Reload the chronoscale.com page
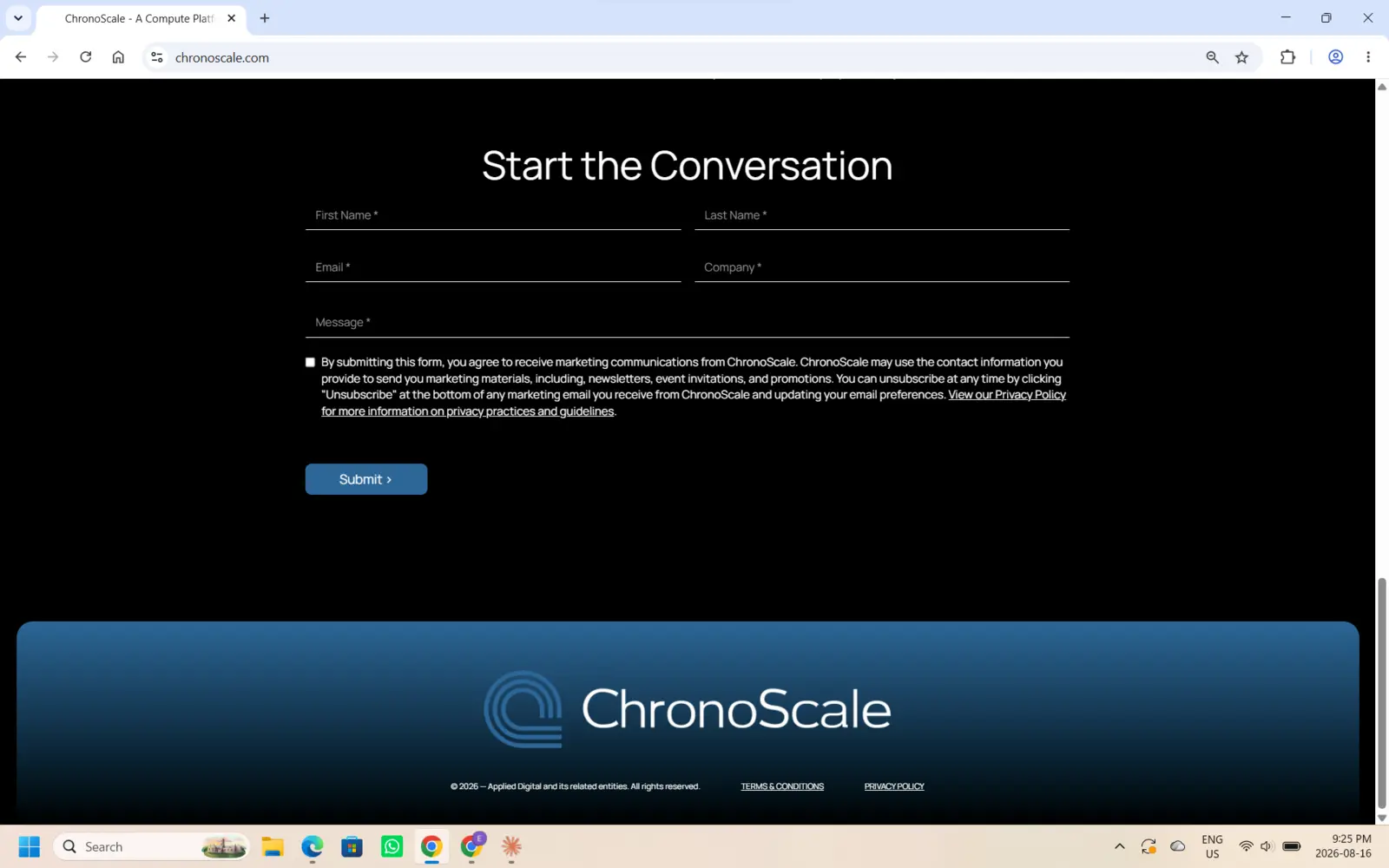1389x868 pixels. click(86, 57)
